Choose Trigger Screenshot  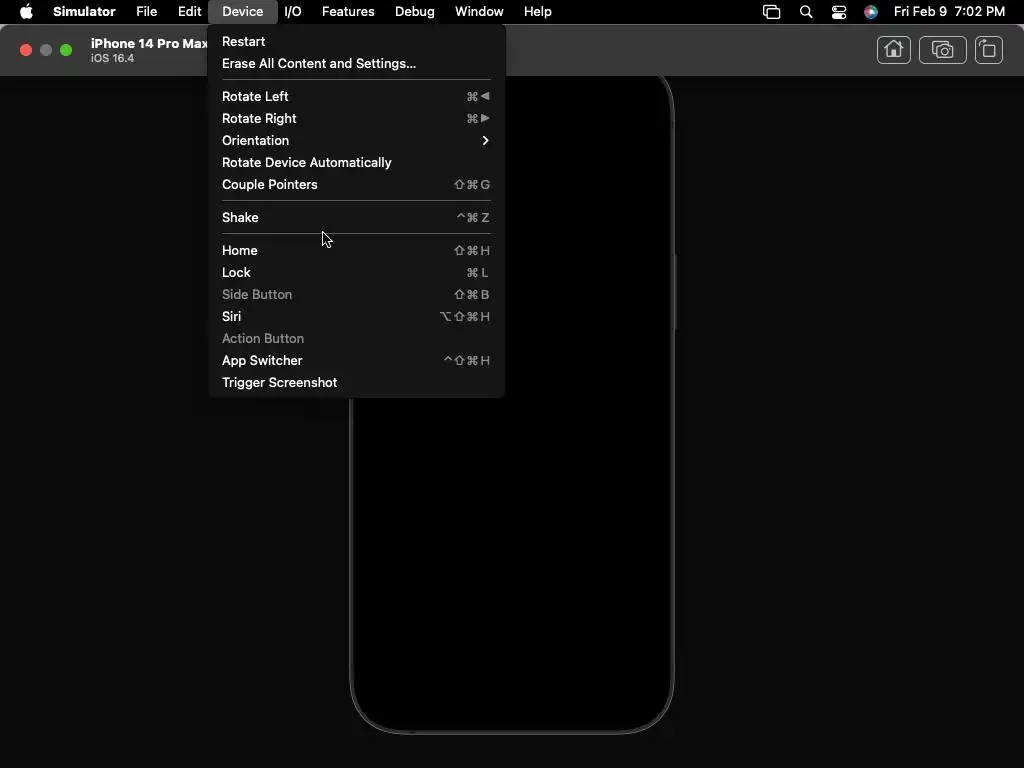tap(356, 383)
